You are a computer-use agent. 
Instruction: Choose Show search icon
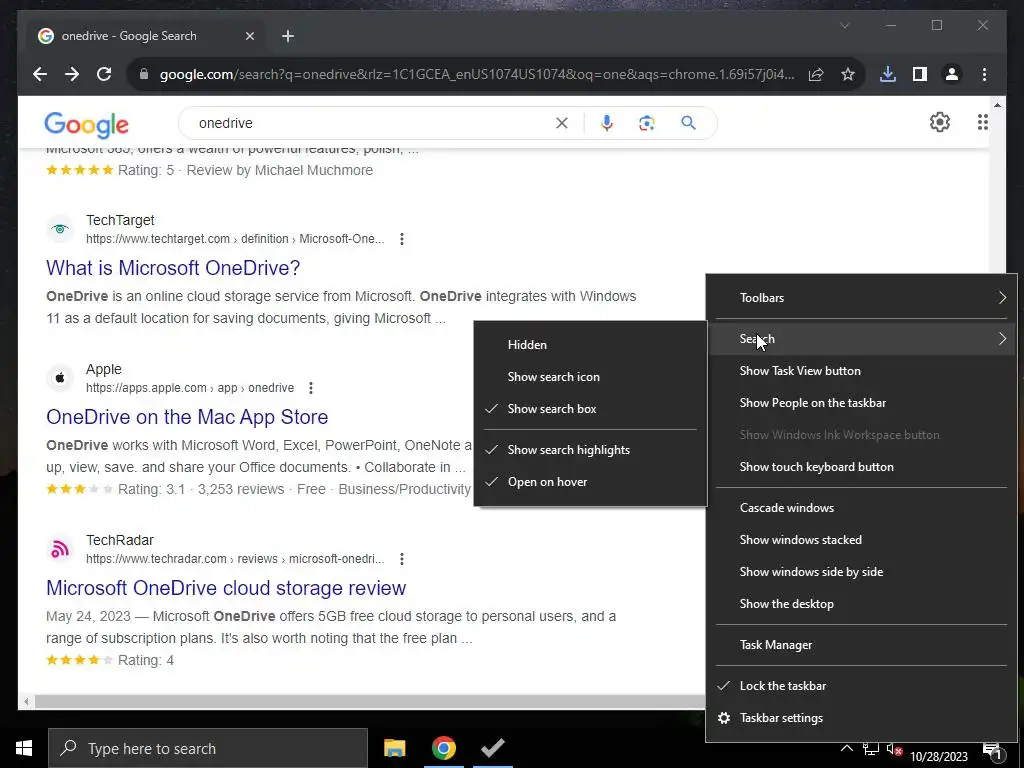coord(590,377)
